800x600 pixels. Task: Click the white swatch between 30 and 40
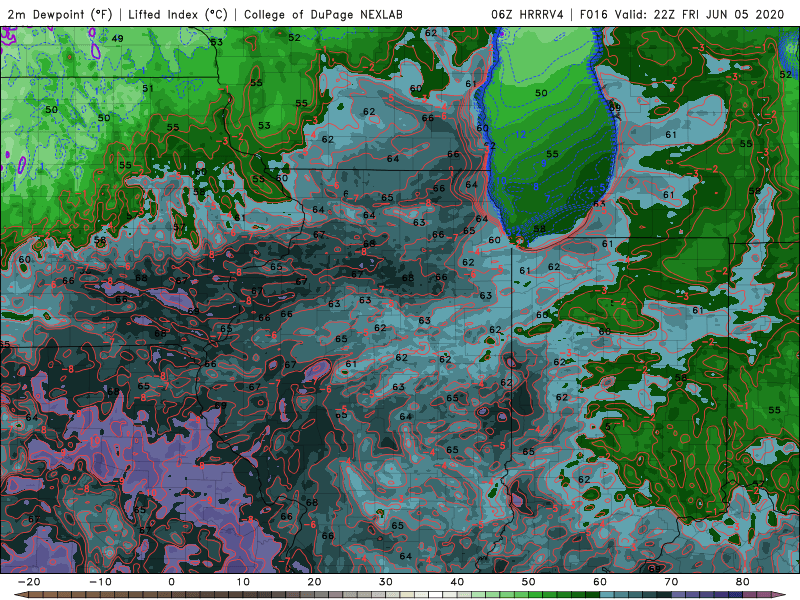coord(436,594)
